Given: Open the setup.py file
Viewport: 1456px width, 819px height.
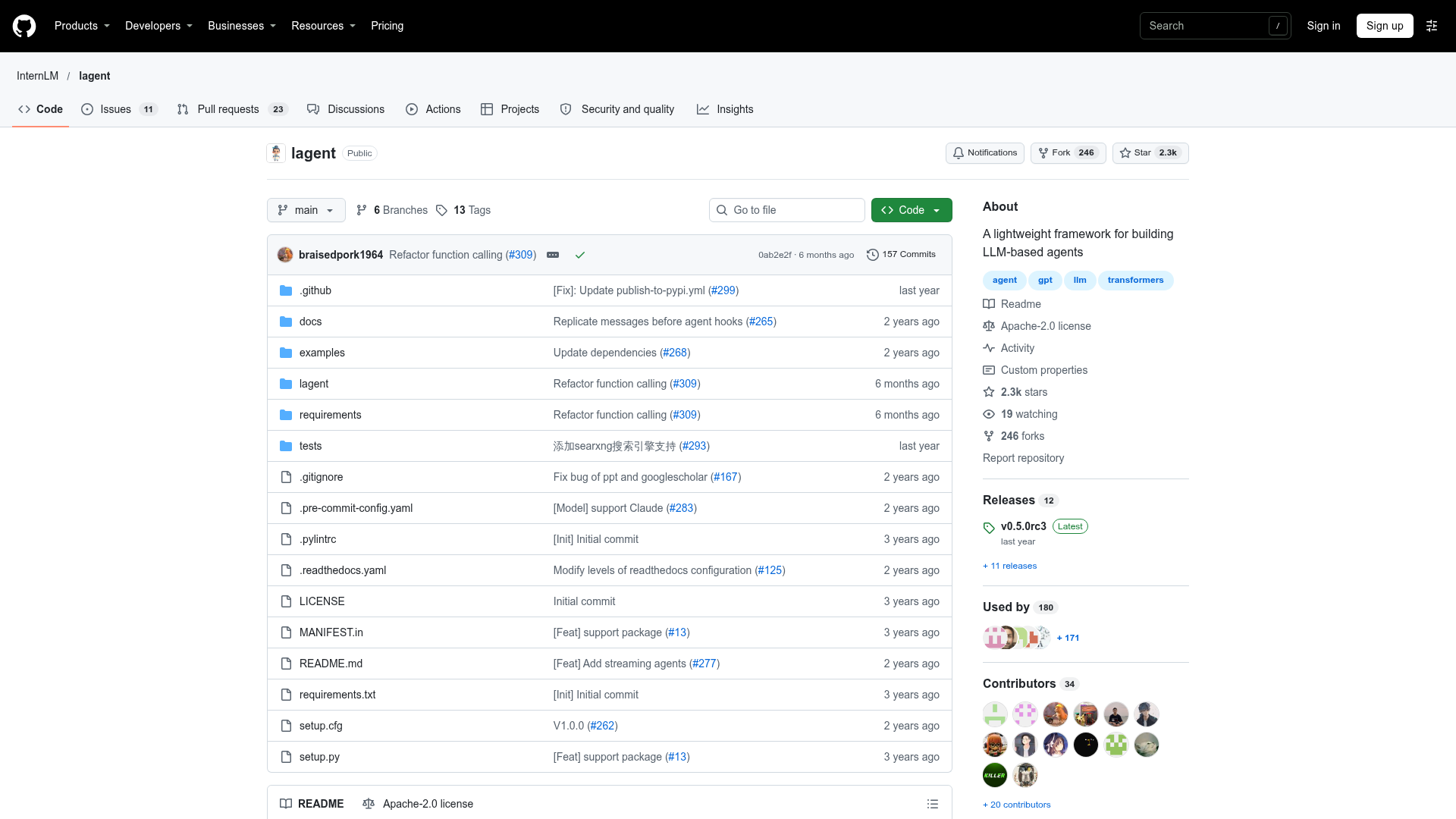Looking at the screenshot, I should [x=319, y=757].
